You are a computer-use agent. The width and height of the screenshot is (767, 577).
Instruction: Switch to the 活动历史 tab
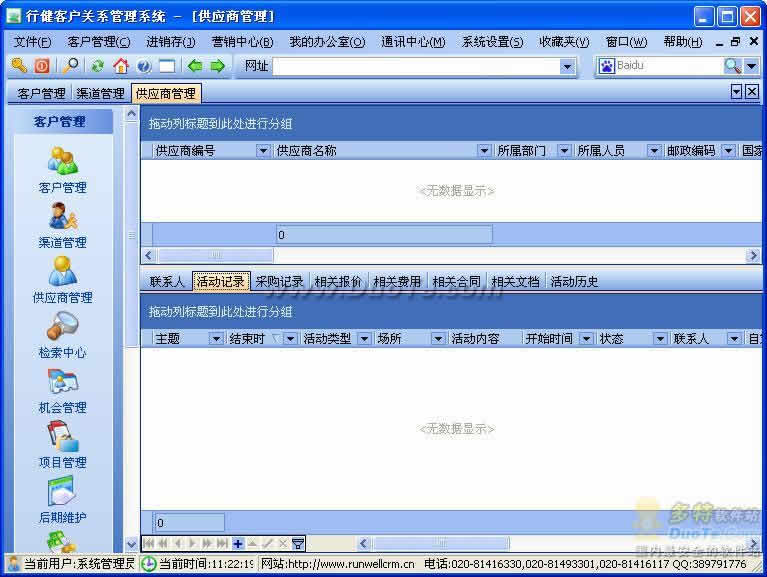574,282
